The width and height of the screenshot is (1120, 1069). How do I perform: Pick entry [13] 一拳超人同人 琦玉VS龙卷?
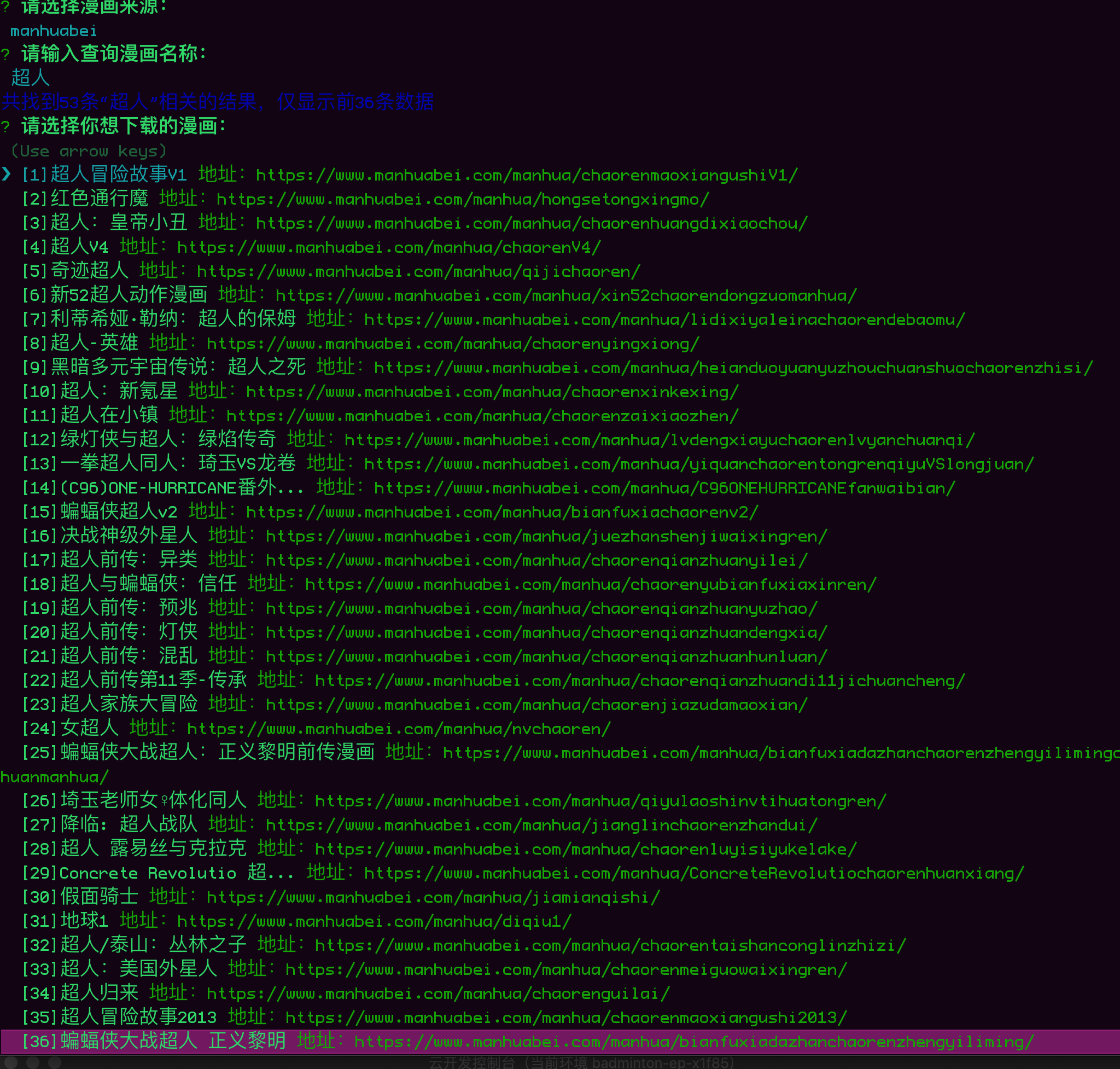click(159, 463)
